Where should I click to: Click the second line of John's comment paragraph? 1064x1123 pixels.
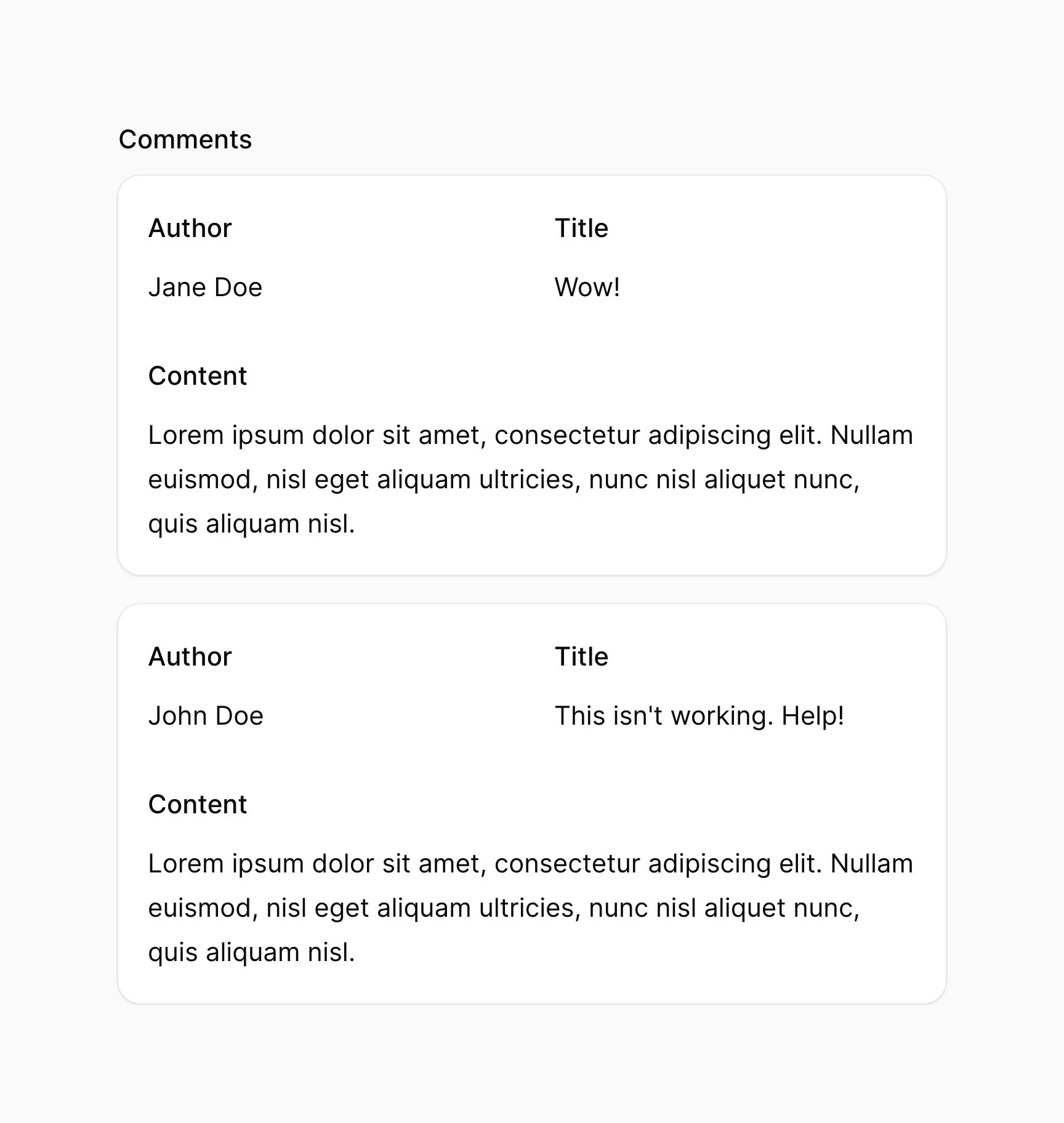504,908
